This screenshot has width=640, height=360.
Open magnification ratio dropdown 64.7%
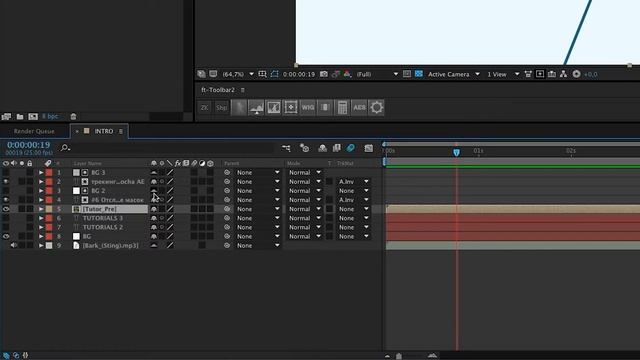(238, 74)
